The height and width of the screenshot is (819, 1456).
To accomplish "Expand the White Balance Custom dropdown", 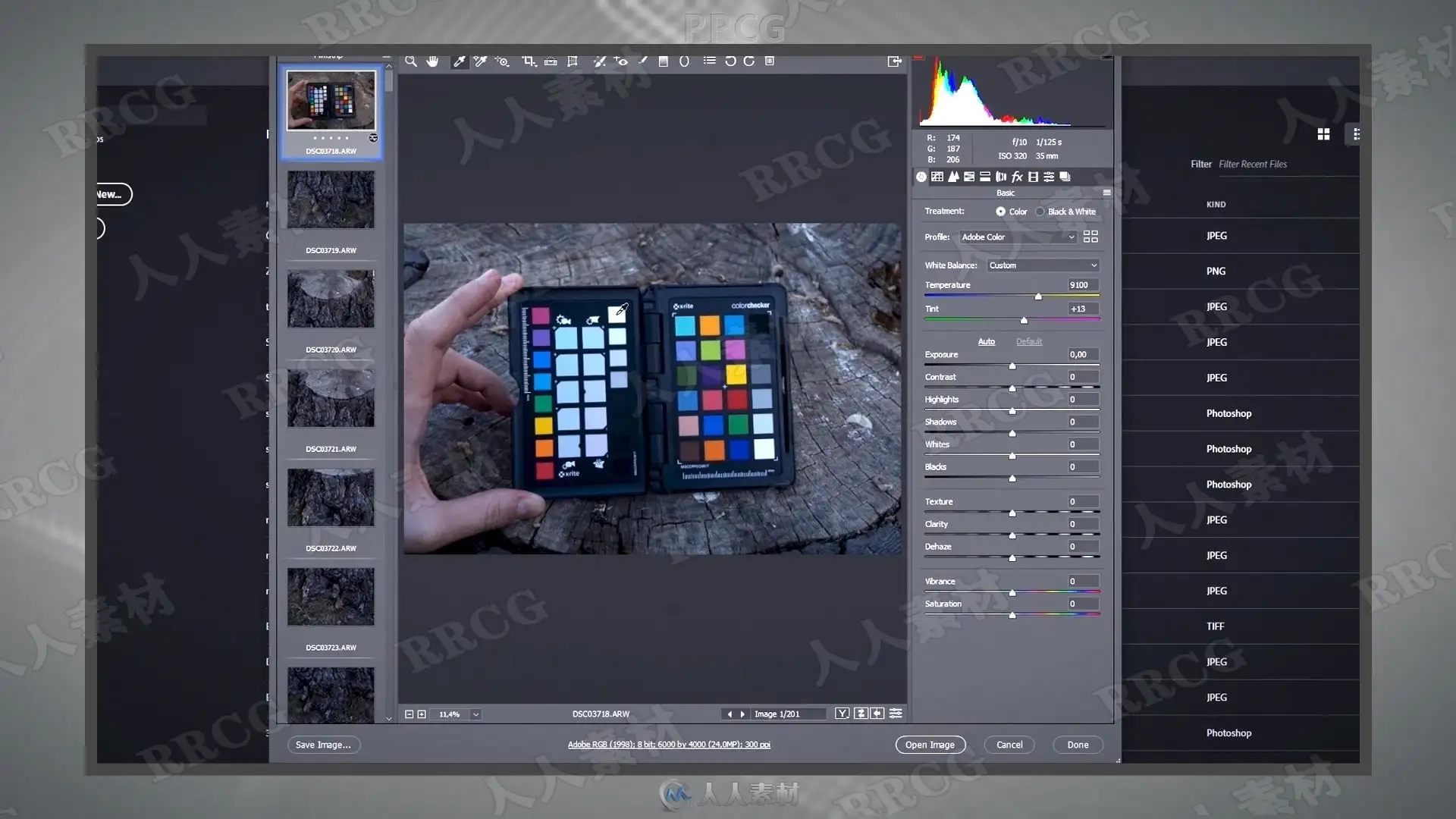I will (x=1043, y=265).
